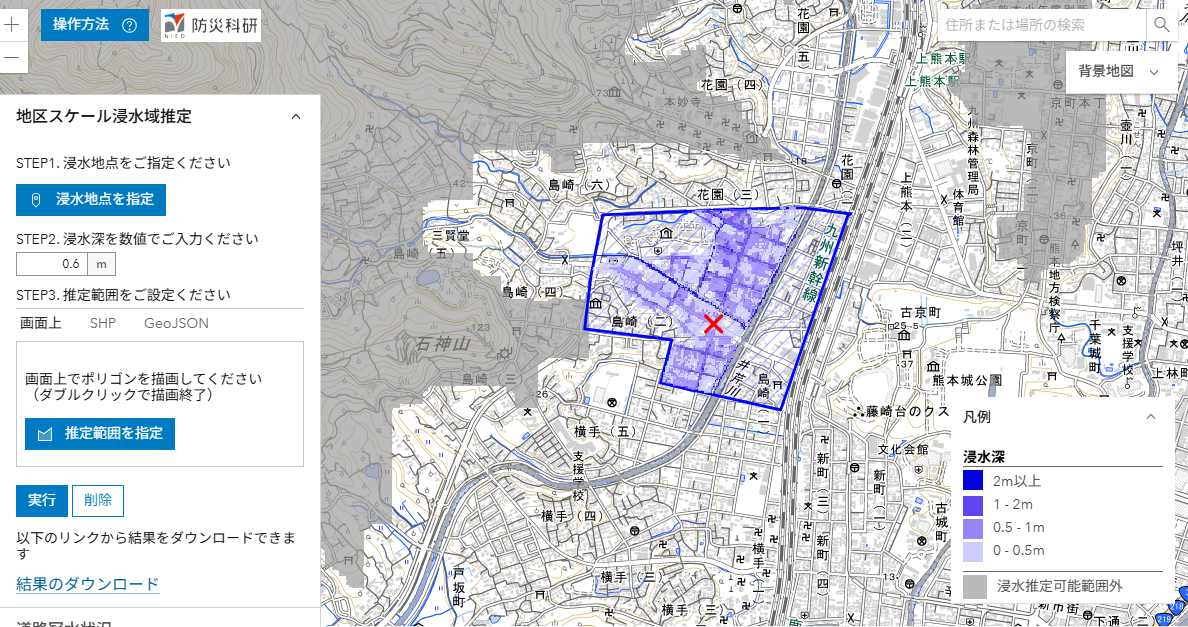
Task: Click the pin icon on 浸水地点を指定
Action: [37, 200]
